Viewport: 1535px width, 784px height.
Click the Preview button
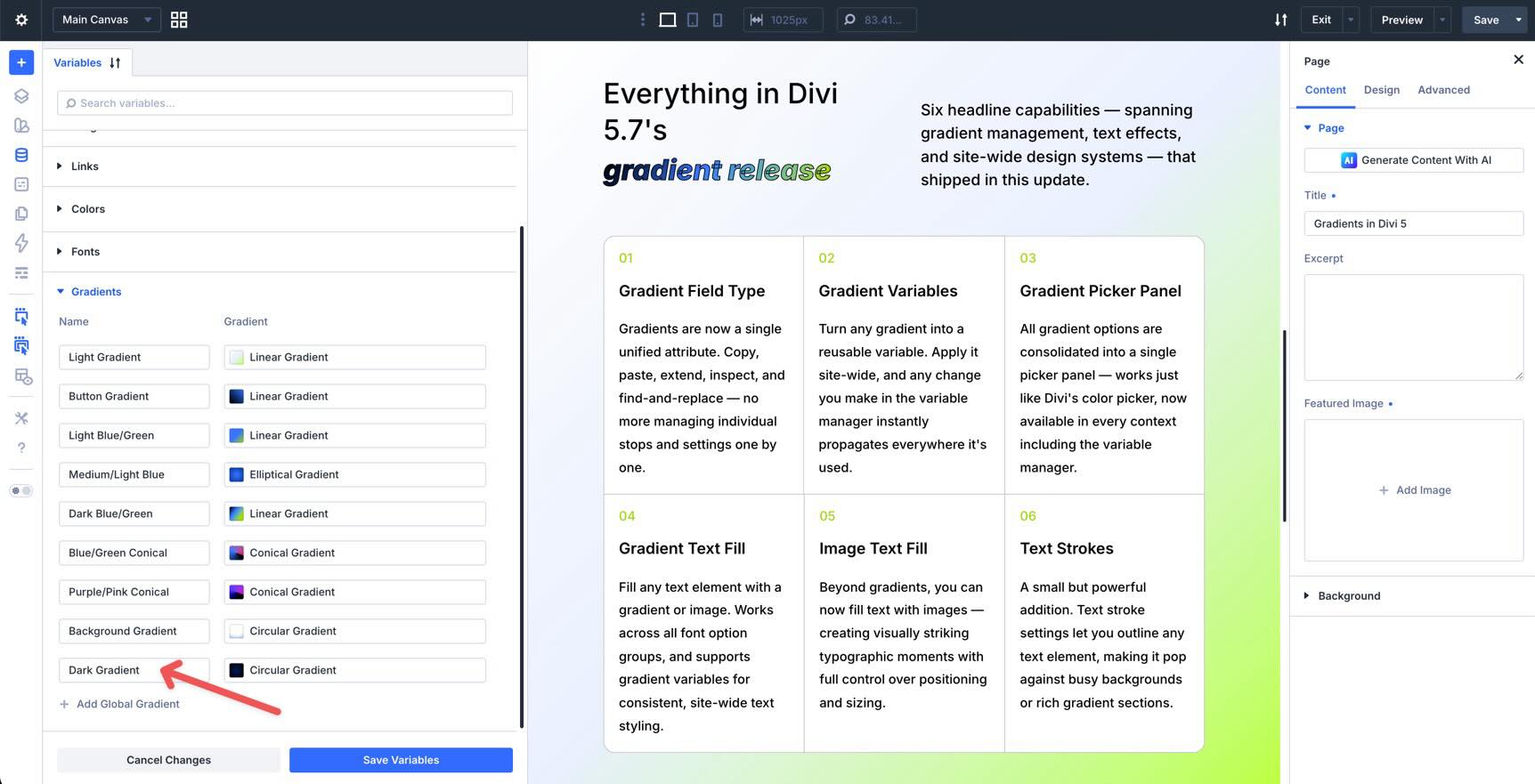pos(1401,20)
